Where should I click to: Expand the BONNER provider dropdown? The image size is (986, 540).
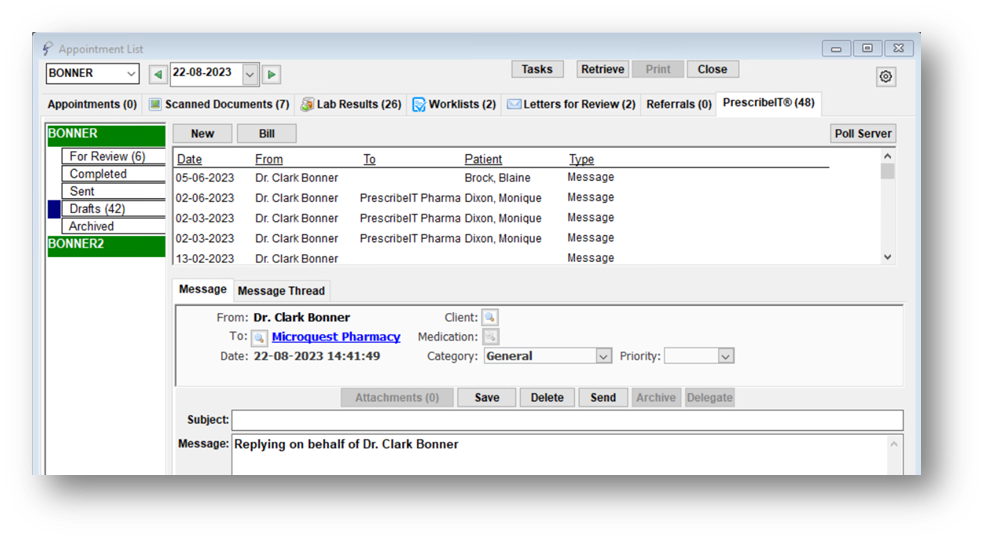[x=131, y=74]
